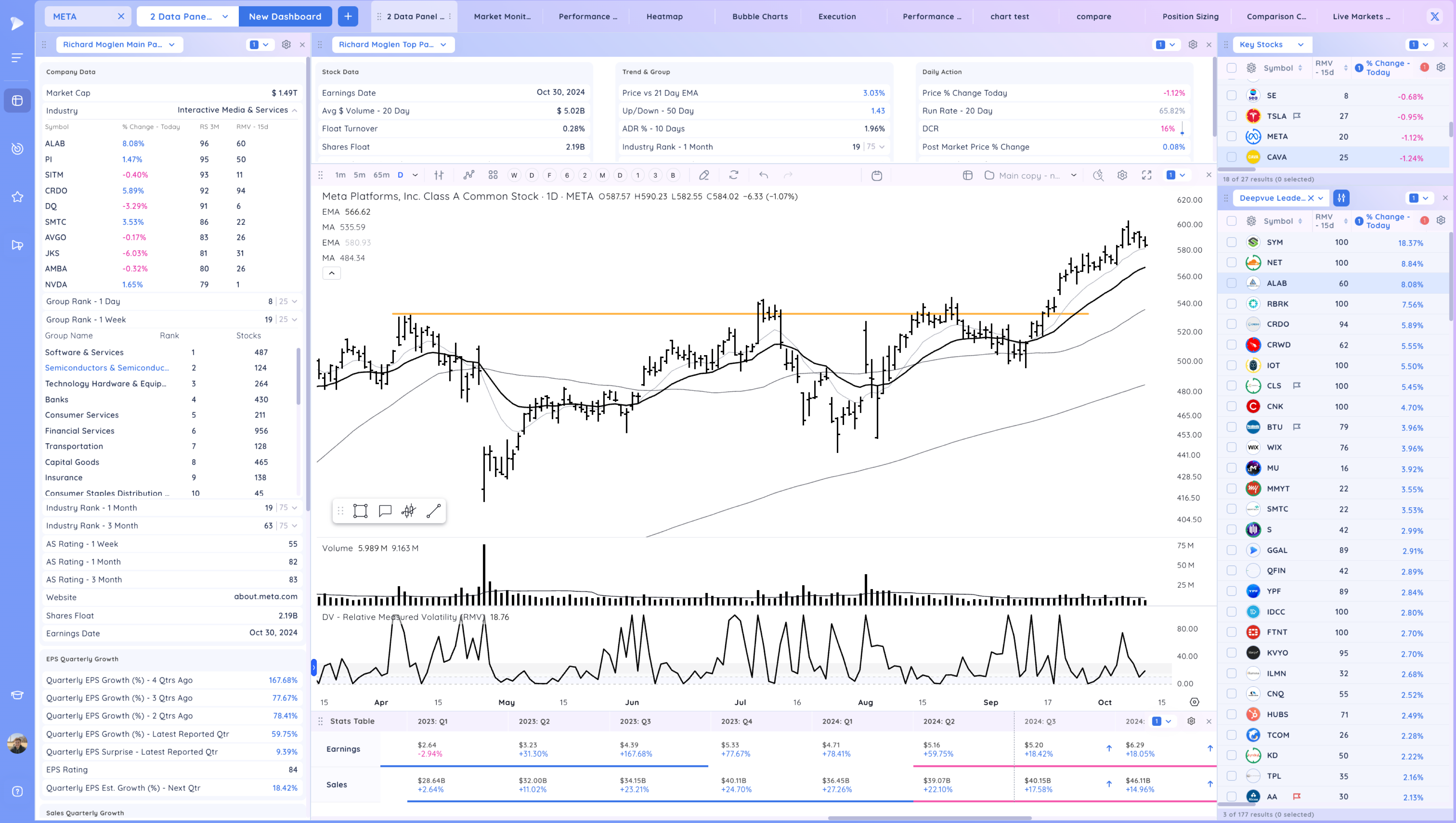This screenshot has width=1456, height=823.
Task: Open Deepvue Leaders filter settings icon
Action: pos(1341,198)
